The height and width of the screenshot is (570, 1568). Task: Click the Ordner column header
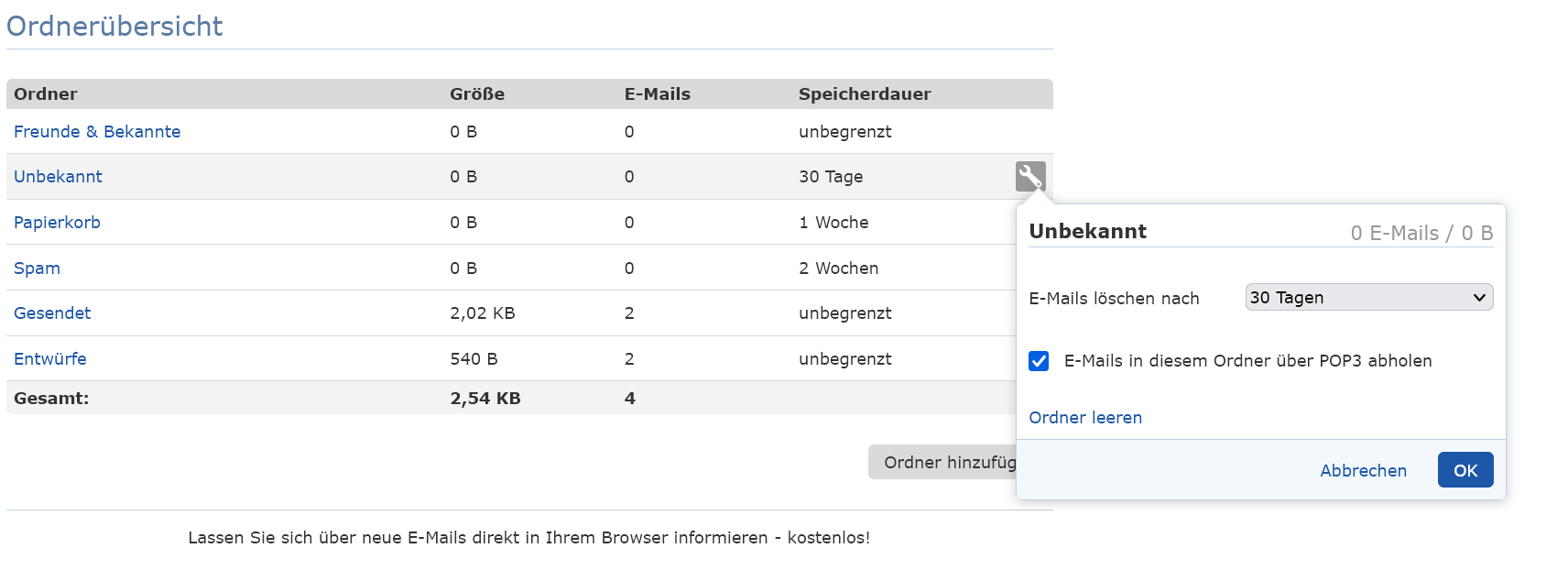tap(46, 94)
